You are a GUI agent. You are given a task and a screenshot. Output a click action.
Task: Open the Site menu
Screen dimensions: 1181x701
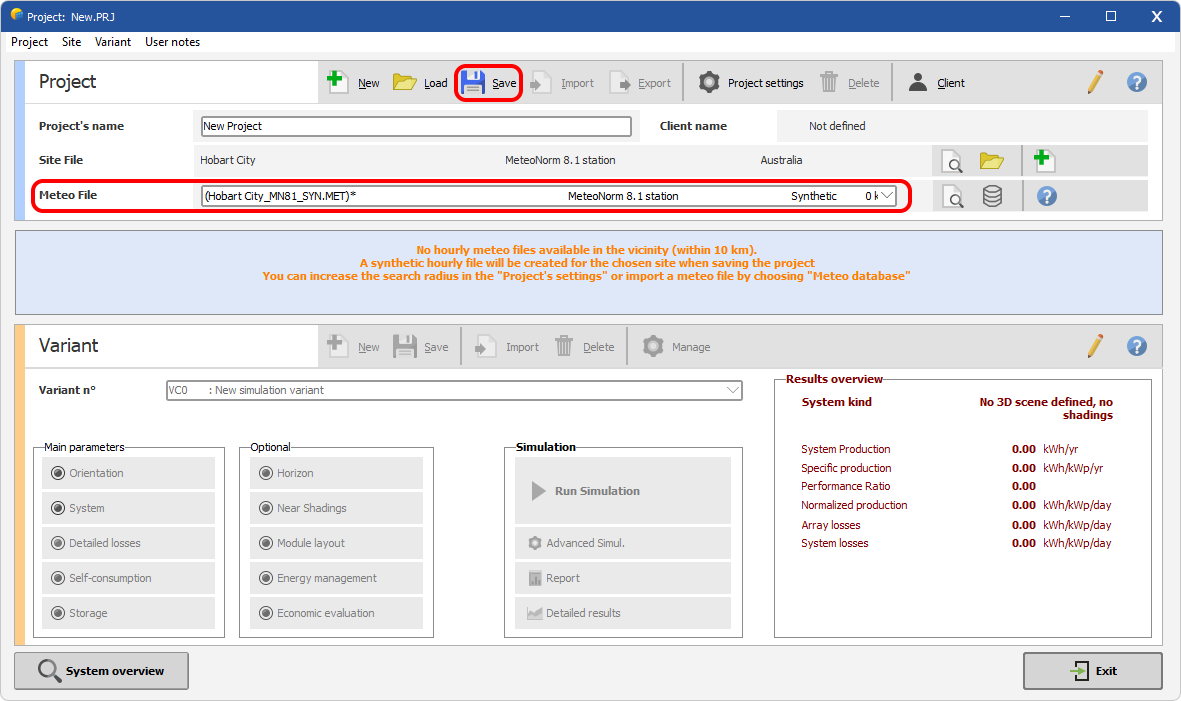pyautogui.click(x=72, y=42)
